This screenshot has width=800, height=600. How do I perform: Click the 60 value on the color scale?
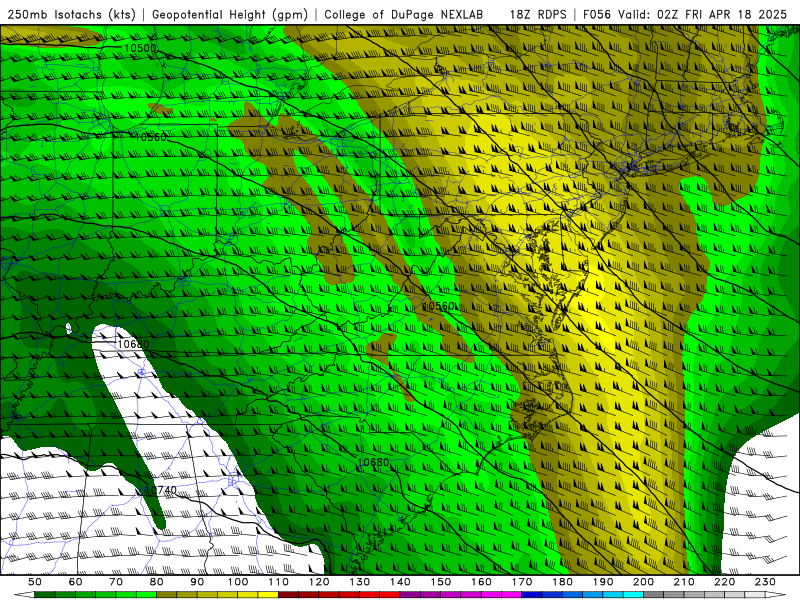76,582
